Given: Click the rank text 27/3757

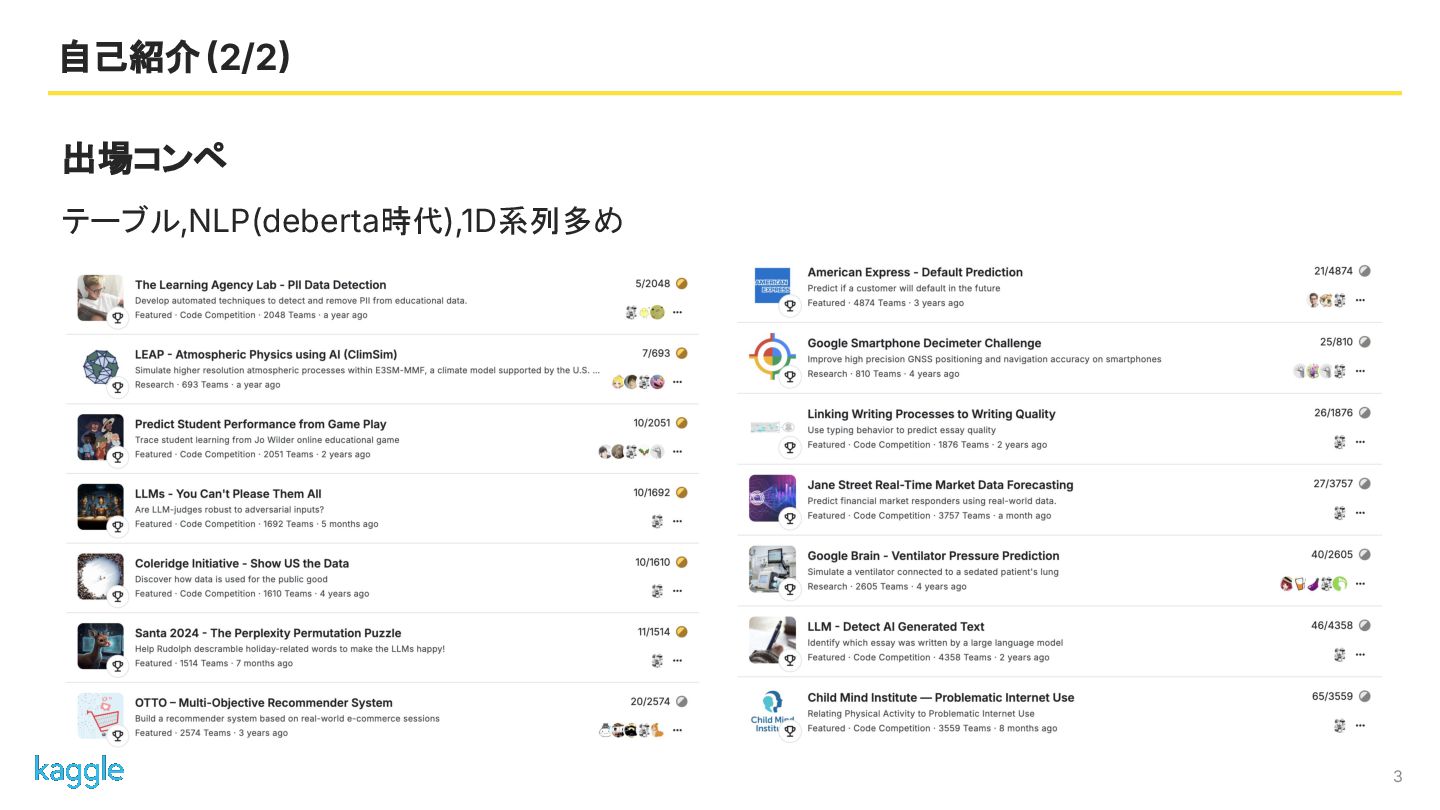Looking at the screenshot, I should coord(1333,484).
